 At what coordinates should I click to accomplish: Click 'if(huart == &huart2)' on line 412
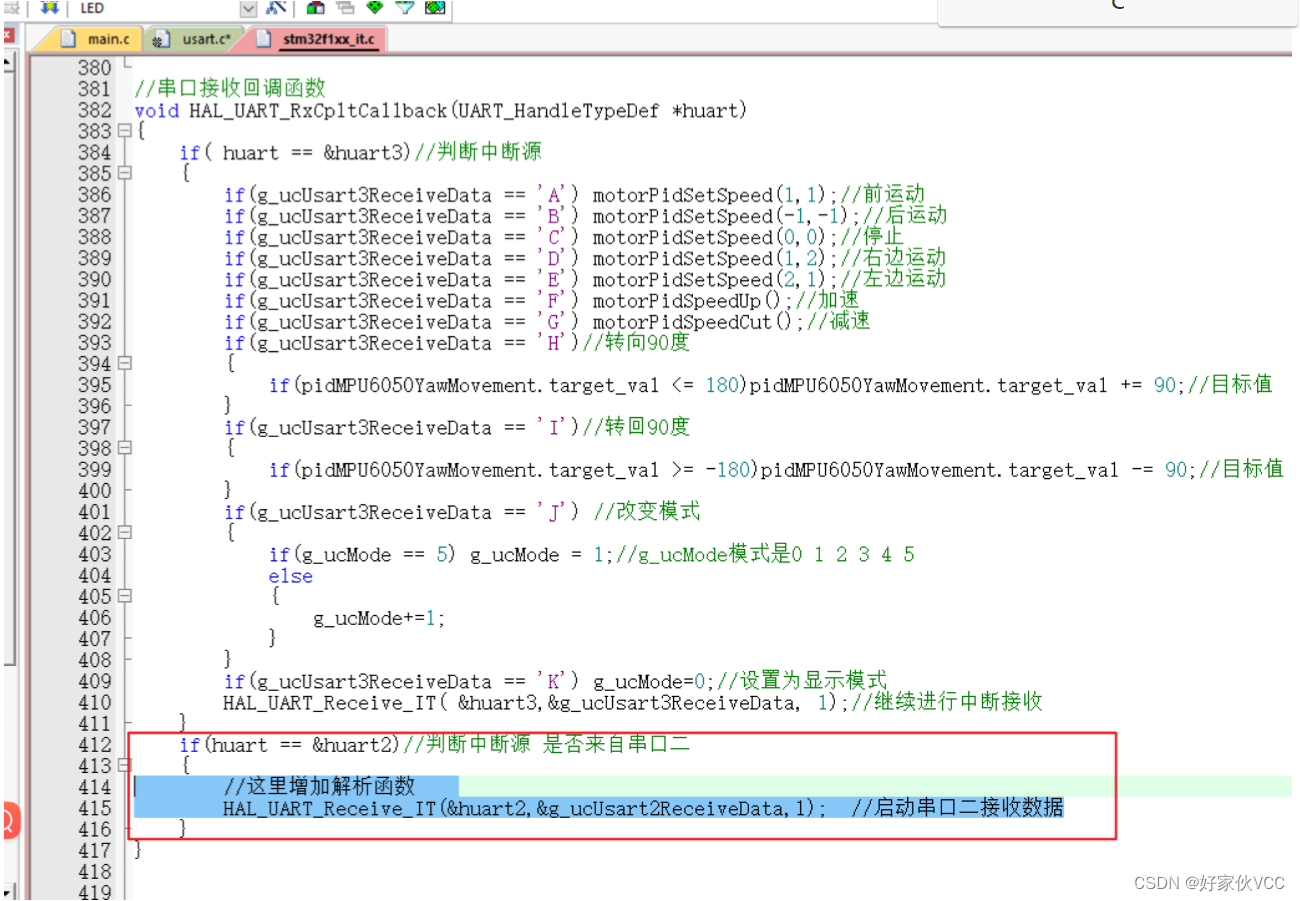(x=288, y=745)
